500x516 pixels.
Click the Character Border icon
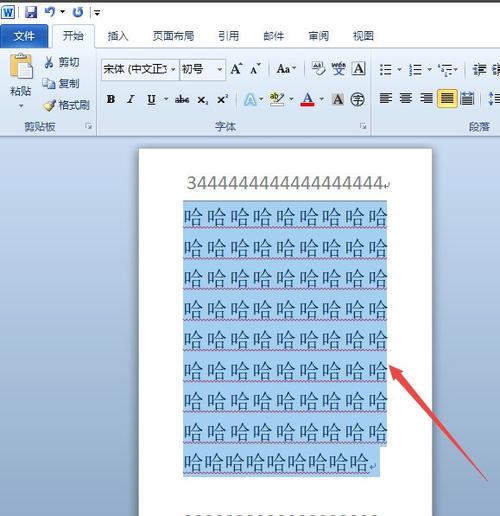(x=359, y=69)
